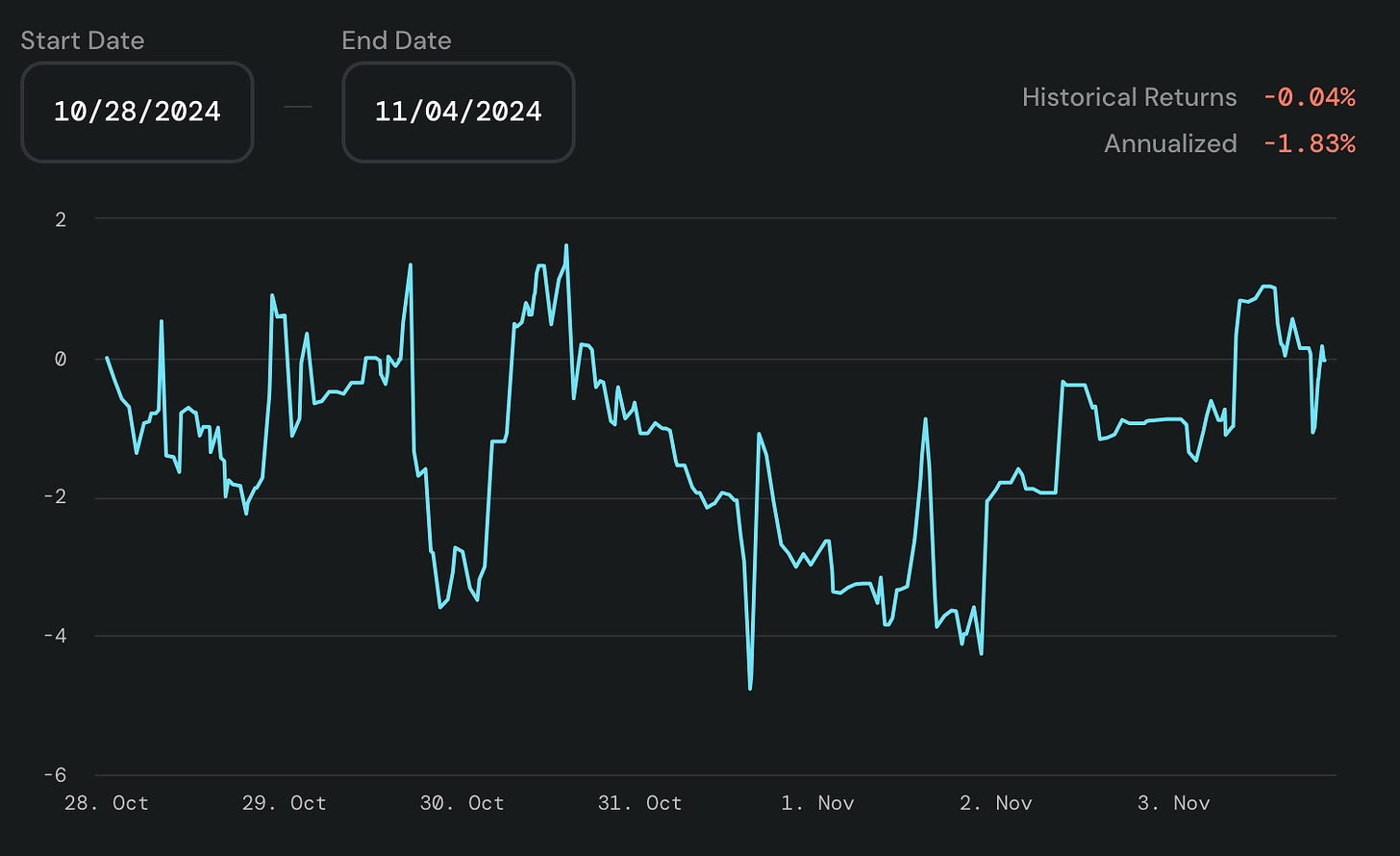The image size is (1400, 856).
Task: Click the -0.04% historical returns value
Action: click(x=1309, y=97)
